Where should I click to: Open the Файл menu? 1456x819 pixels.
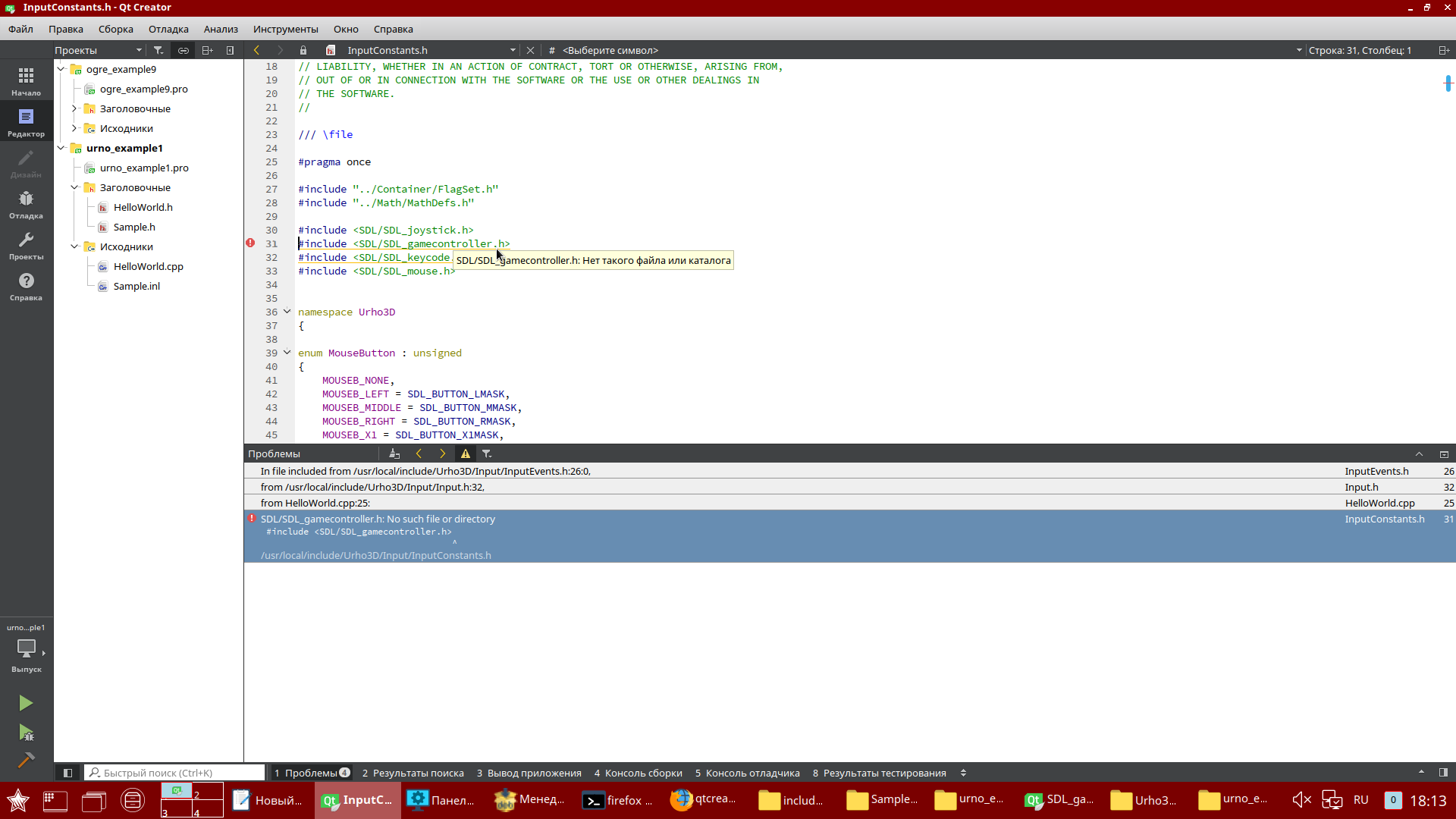(x=20, y=29)
